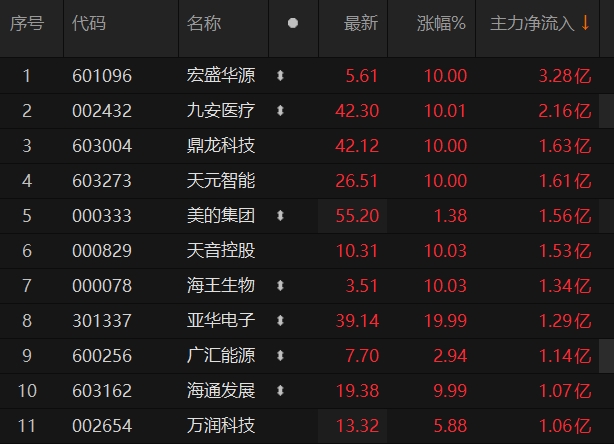Sort the table by 涨幅% column

click(441, 23)
